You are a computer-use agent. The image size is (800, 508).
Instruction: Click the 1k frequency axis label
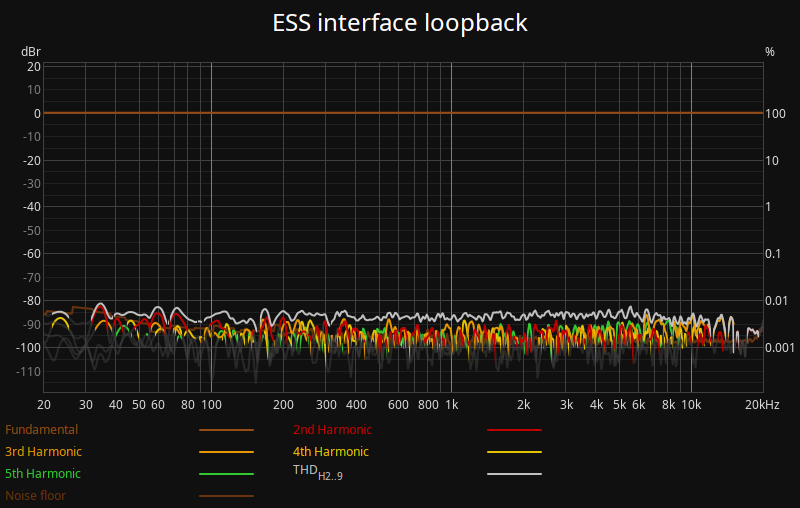(x=452, y=404)
